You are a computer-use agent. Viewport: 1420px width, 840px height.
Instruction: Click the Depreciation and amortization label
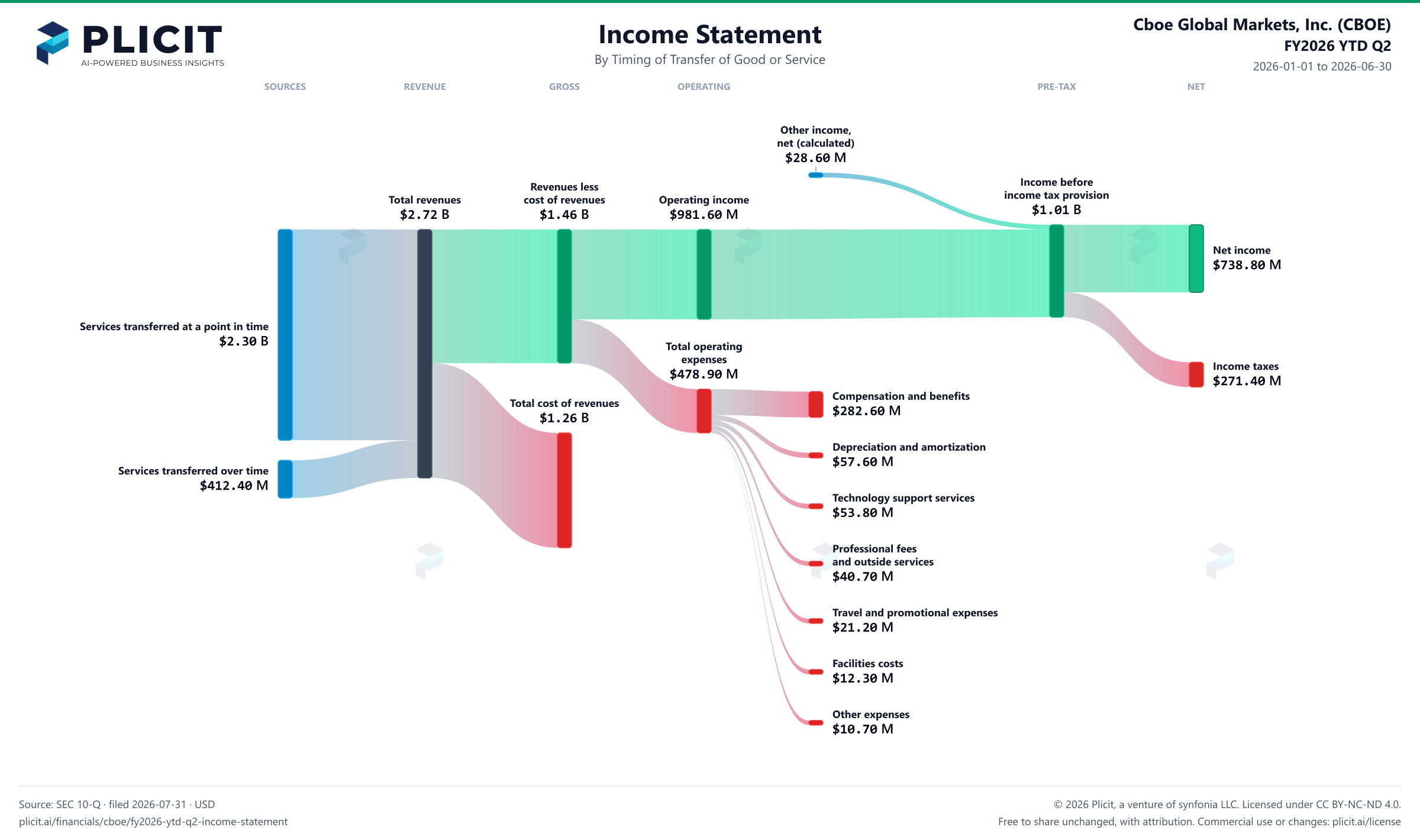tap(909, 447)
